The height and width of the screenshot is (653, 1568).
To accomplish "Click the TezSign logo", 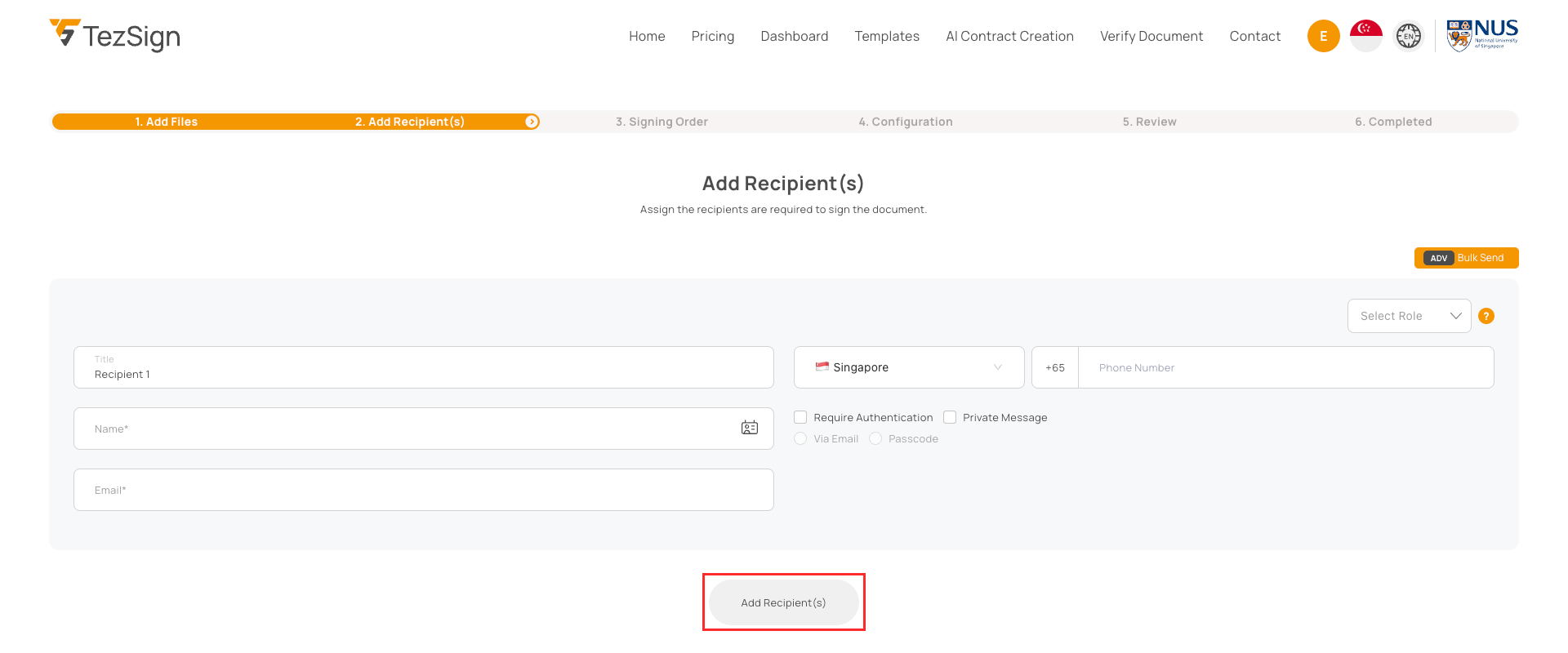I will click(115, 36).
